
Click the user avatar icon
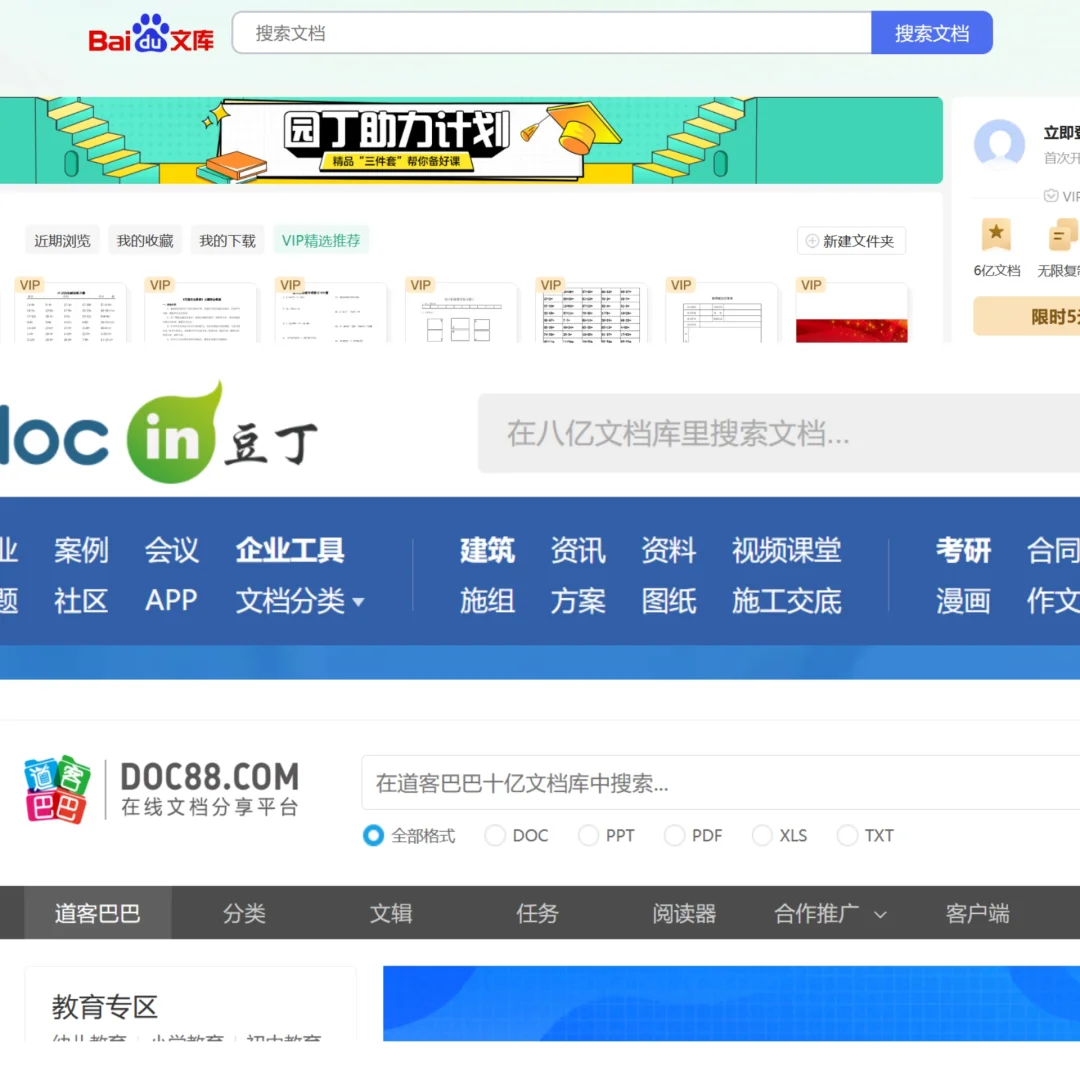[999, 144]
